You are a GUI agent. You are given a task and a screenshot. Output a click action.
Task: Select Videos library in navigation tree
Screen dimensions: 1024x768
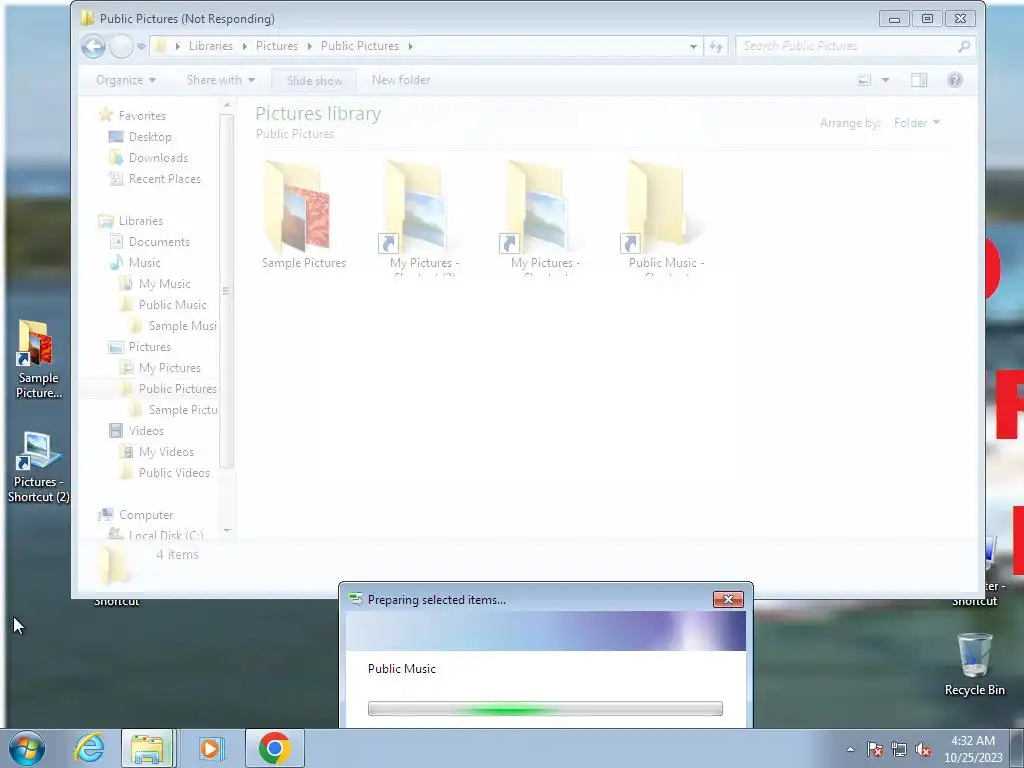[x=146, y=430]
